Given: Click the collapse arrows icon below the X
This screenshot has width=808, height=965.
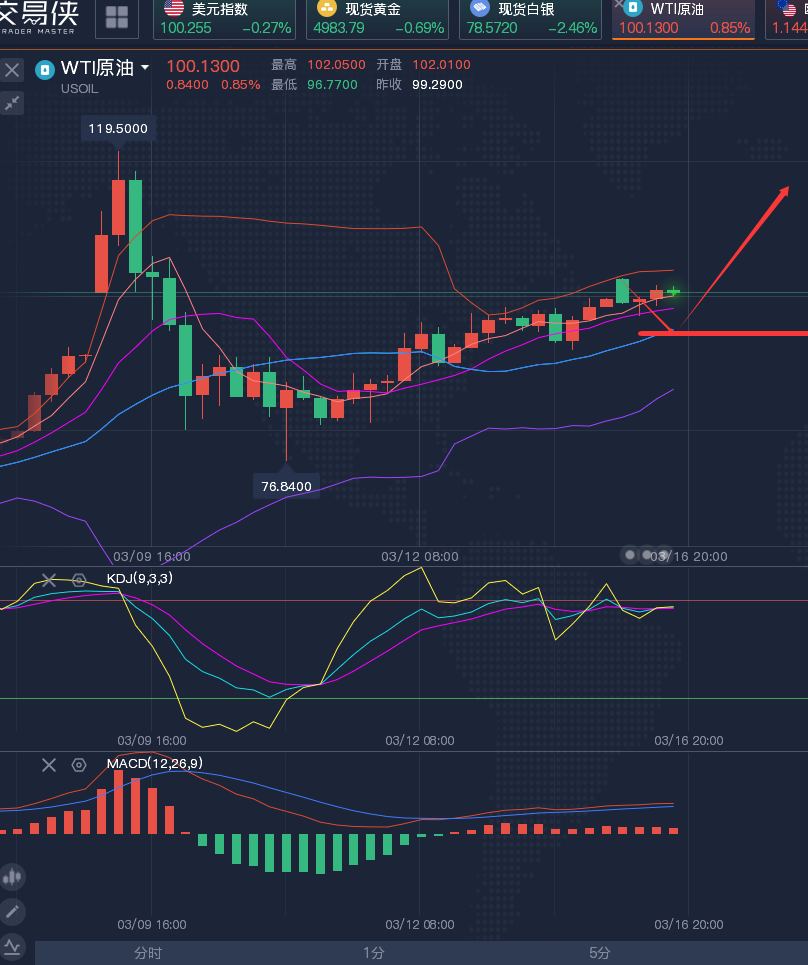Looking at the screenshot, I should click(x=12, y=103).
